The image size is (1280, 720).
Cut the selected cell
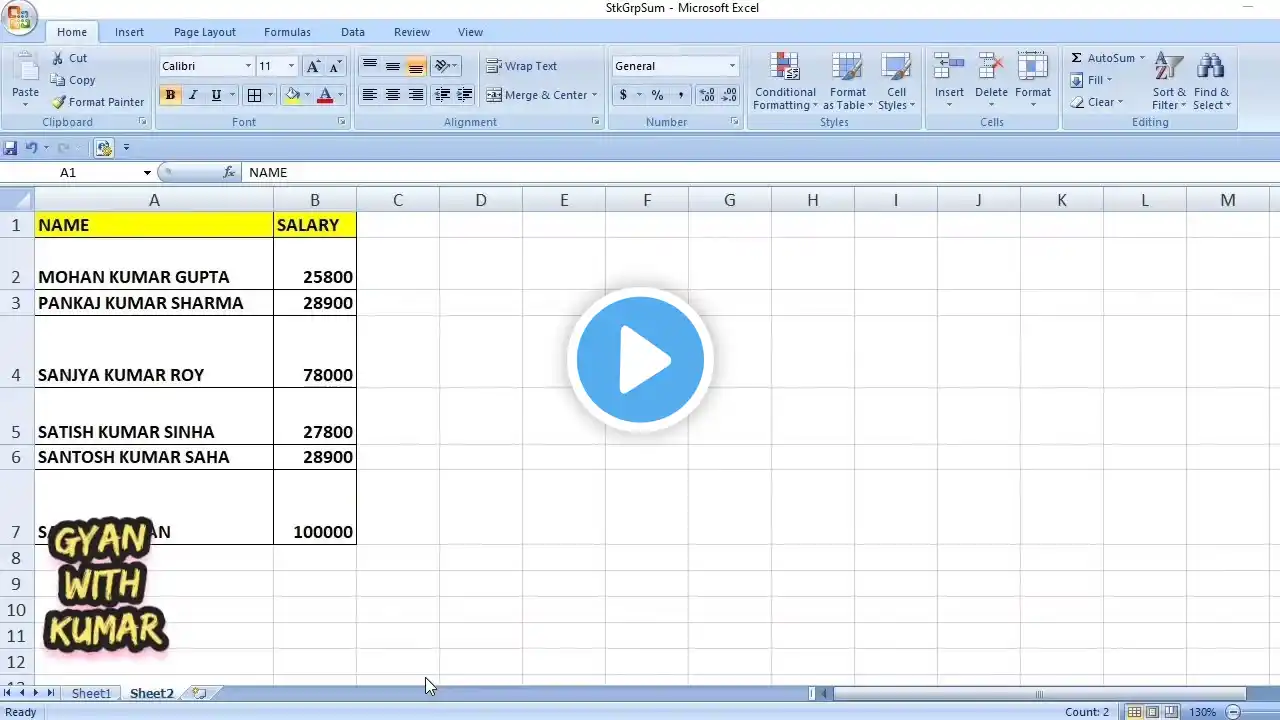pos(70,58)
